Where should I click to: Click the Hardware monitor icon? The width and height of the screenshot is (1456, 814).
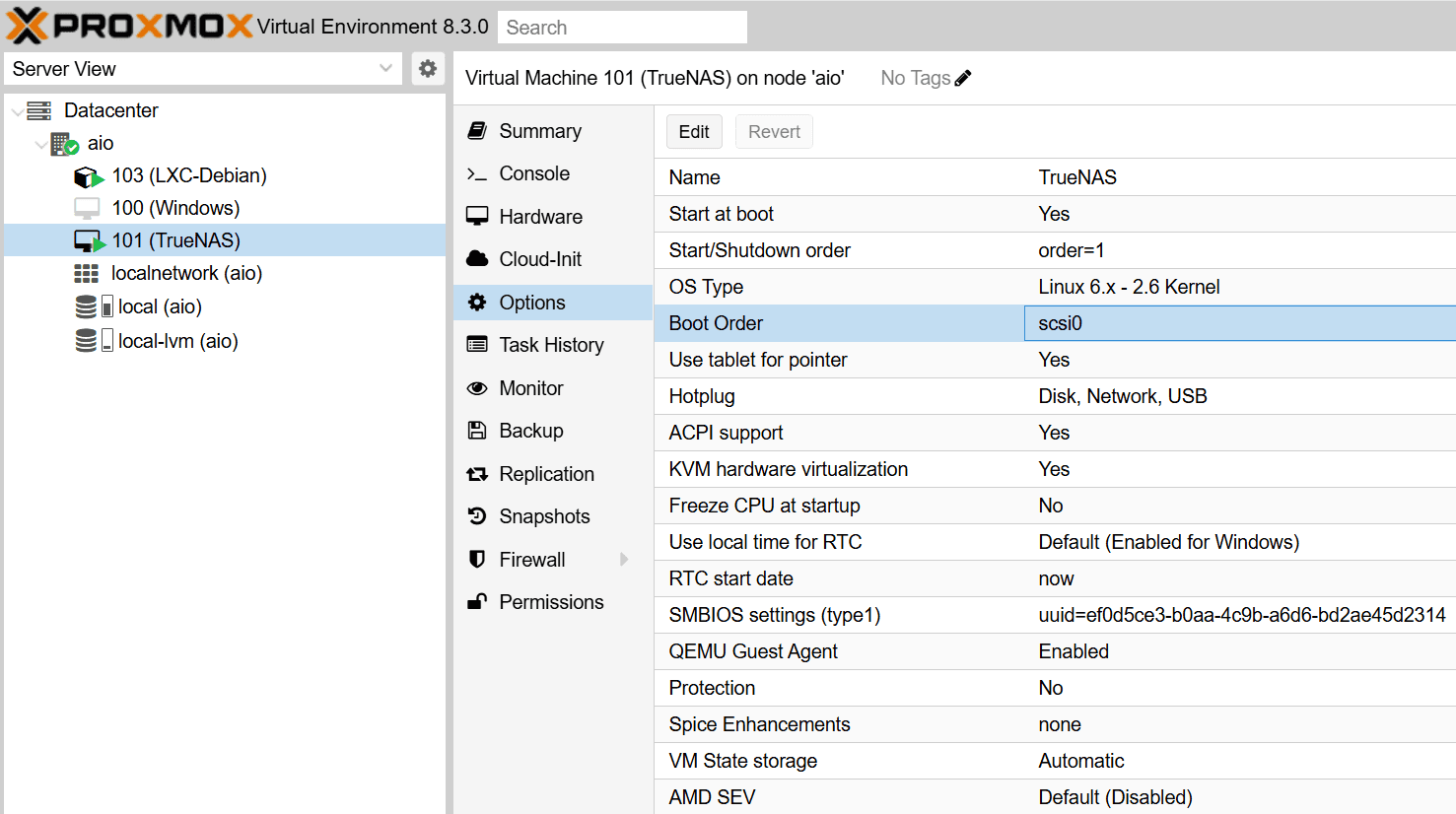pyautogui.click(x=477, y=216)
